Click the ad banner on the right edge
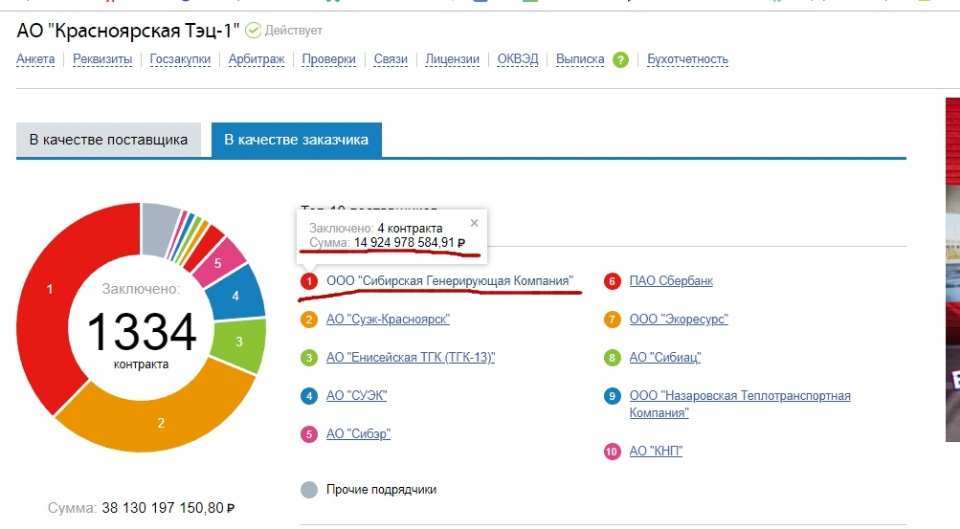The height and width of the screenshot is (529, 960). point(953,269)
